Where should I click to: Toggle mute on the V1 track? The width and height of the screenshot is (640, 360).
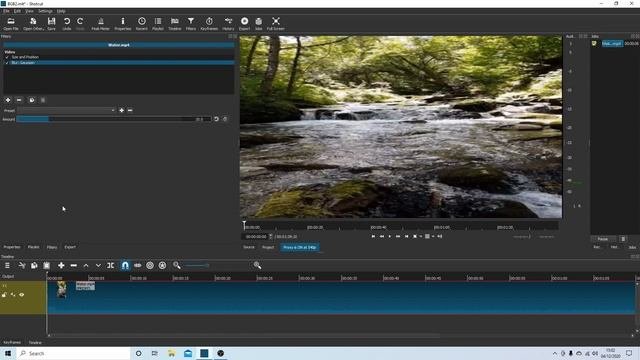(13, 295)
